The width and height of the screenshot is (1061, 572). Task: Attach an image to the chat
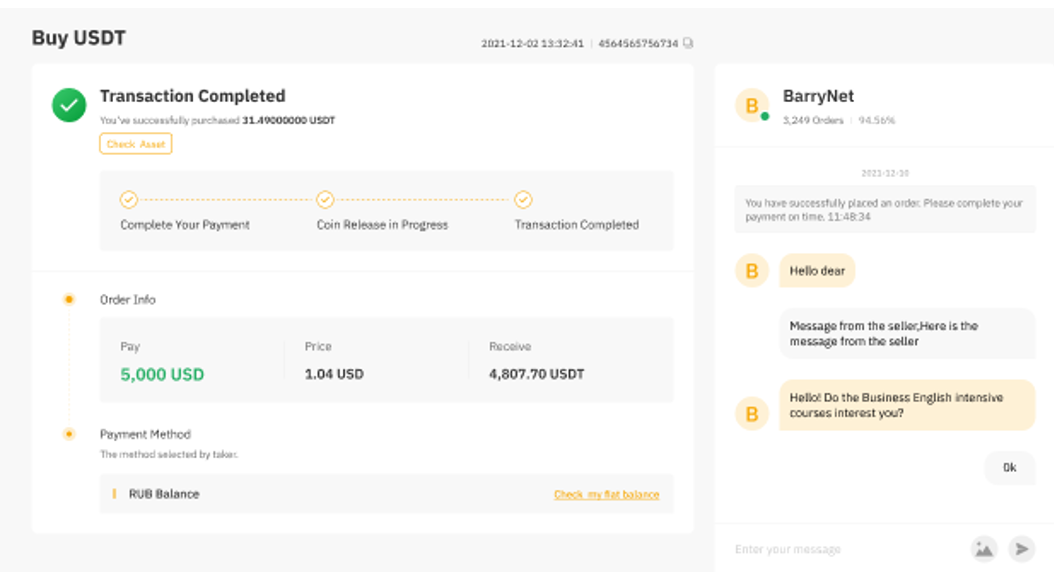click(984, 548)
